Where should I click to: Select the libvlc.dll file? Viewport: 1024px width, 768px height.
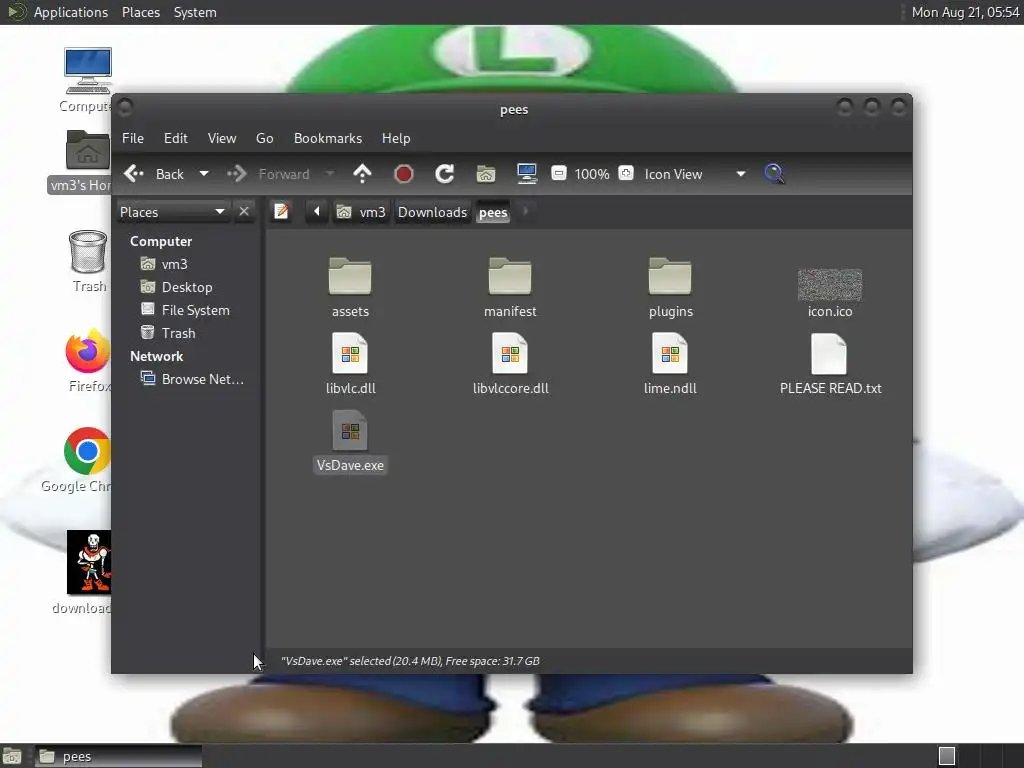point(350,364)
